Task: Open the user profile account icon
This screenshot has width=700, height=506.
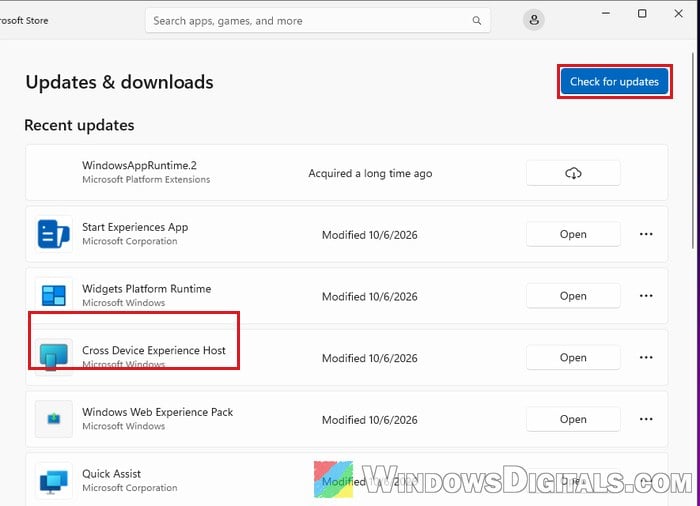Action: click(533, 20)
